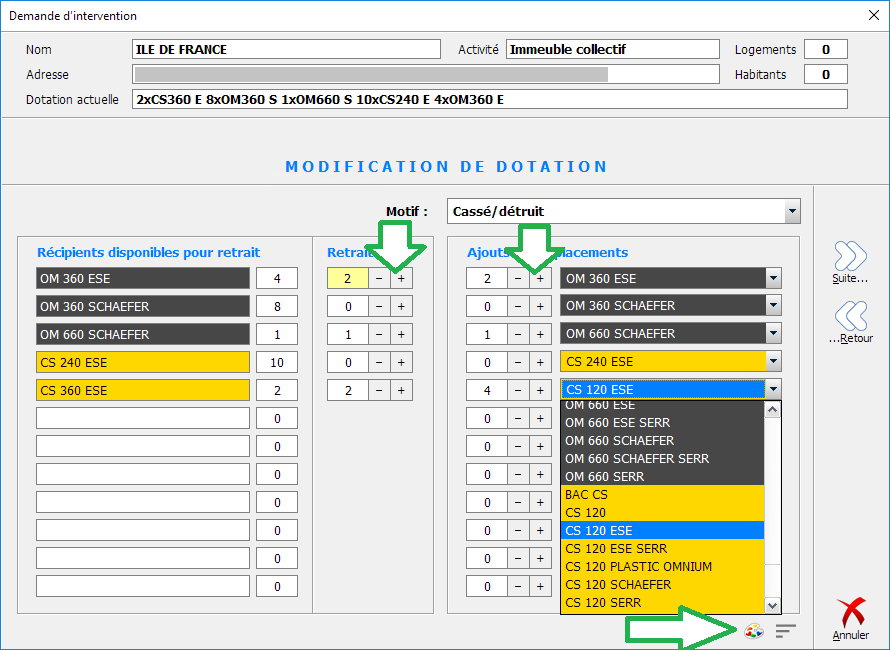Click the Dotation actuelle text field
This screenshot has height=650, width=890.
pos(489,99)
